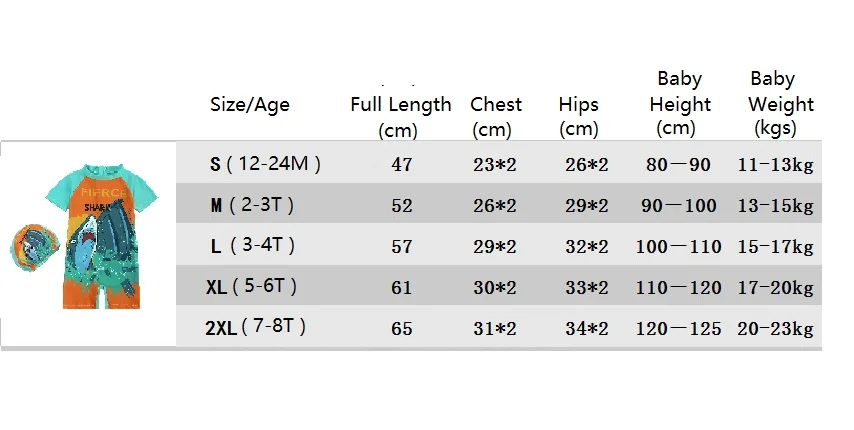Pick the XL (5-6T) size row

pos(252,287)
